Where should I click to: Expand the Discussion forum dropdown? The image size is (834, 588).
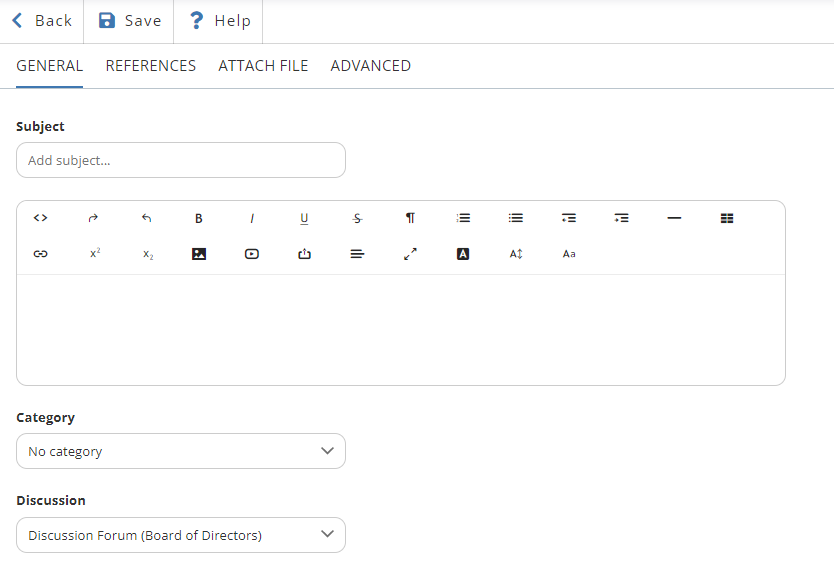pos(181,535)
